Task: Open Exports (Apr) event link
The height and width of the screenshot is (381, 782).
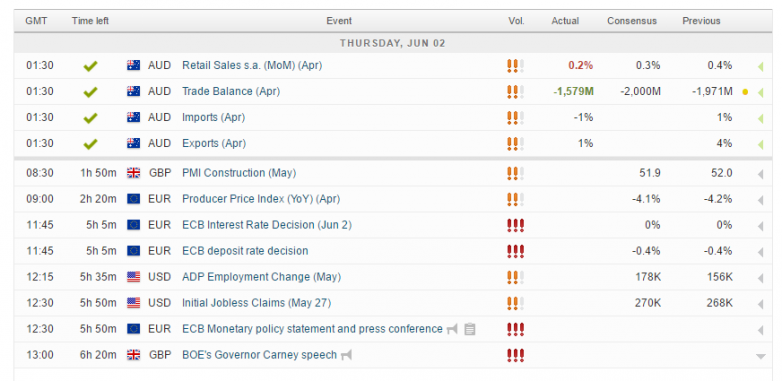Action: tap(214, 143)
